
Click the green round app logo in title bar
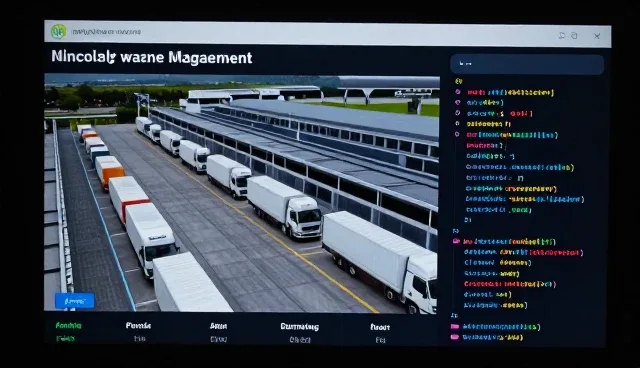[x=58, y=31]
